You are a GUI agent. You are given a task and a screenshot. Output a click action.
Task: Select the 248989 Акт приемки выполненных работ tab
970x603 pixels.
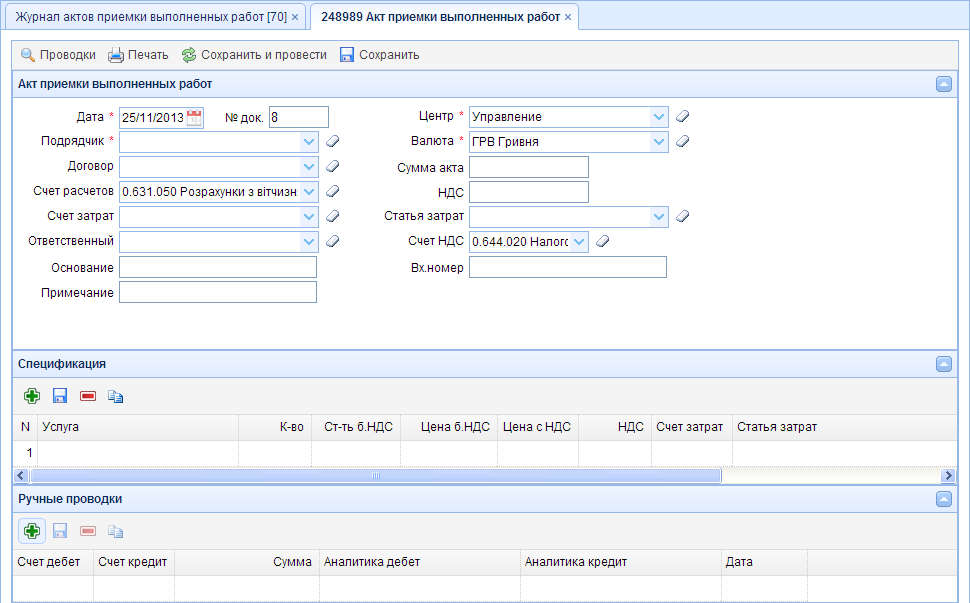(440, 17)
